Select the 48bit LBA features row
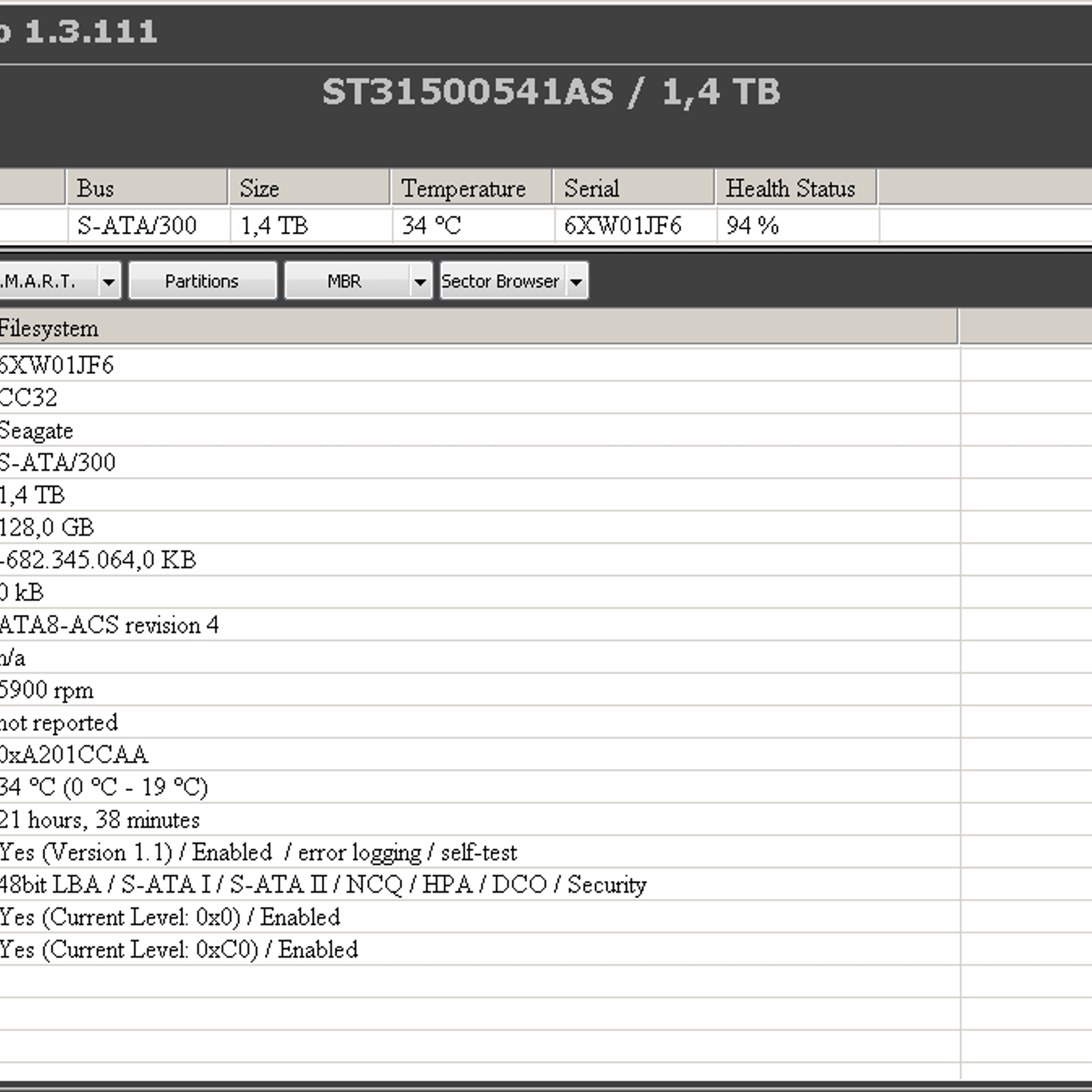 (479, 884)
